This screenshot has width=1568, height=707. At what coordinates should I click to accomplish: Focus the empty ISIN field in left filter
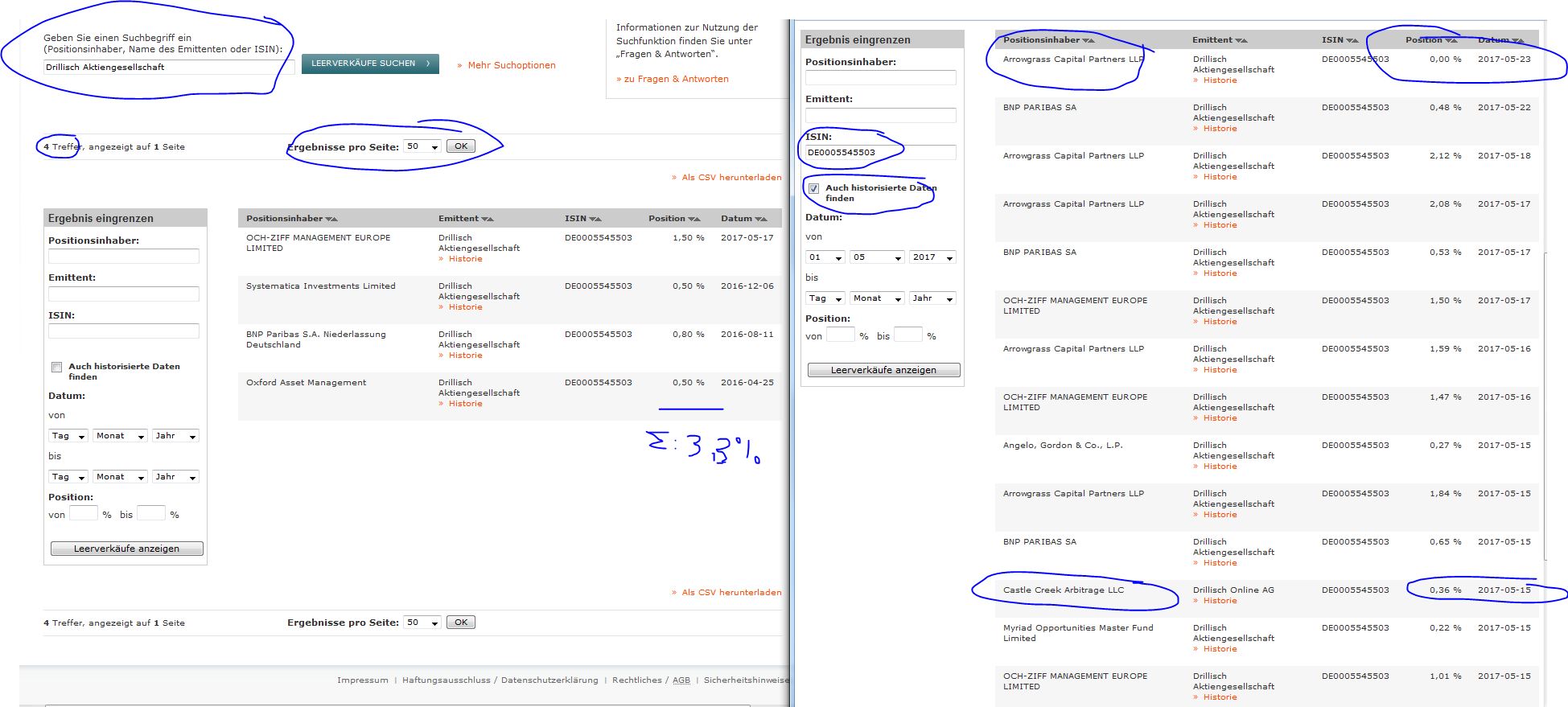click(x=124, y=331)
